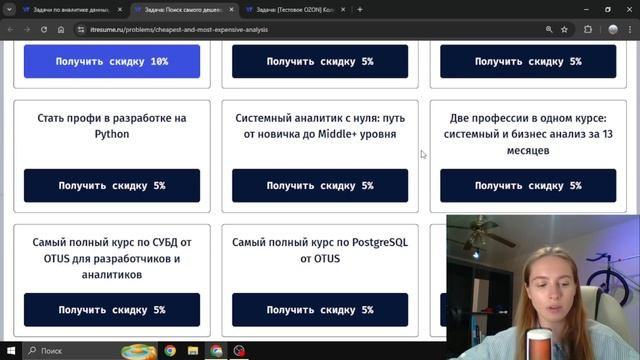Get 5% discount for 'Две профессии в одном курсе'
The width and height of the screenshot is (640, 360).
click(x=528, y=185)
